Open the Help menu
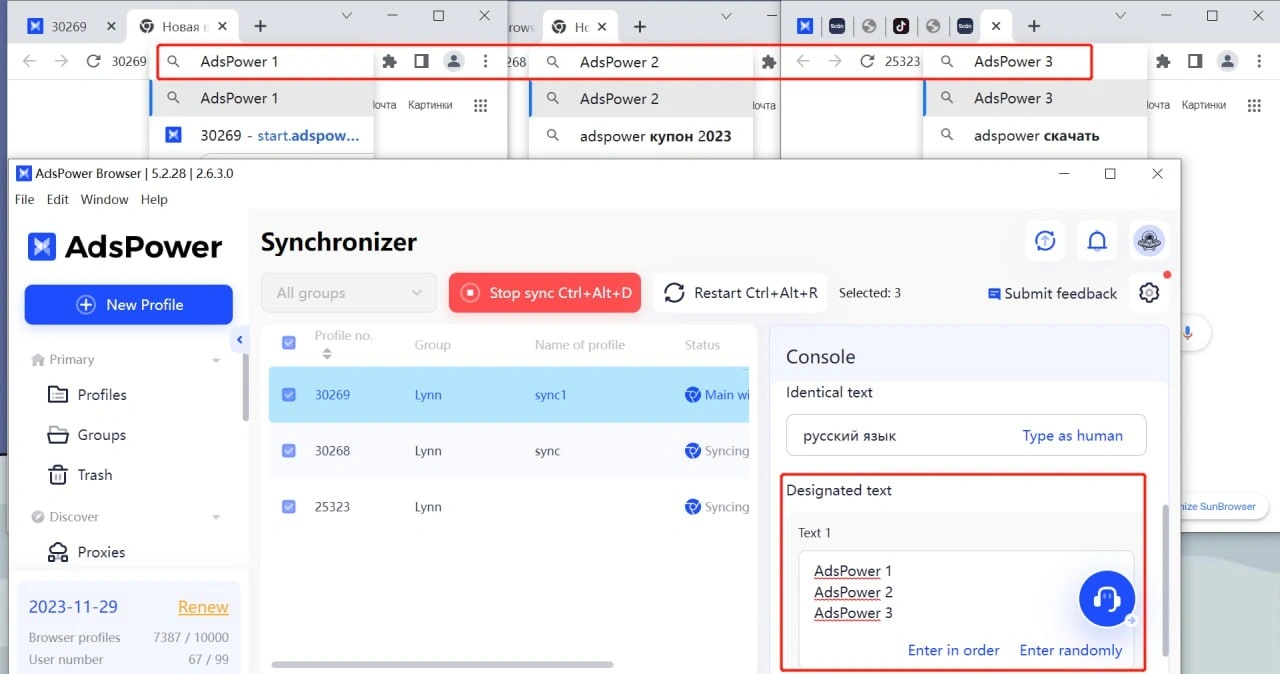 (x=154, y=199)
